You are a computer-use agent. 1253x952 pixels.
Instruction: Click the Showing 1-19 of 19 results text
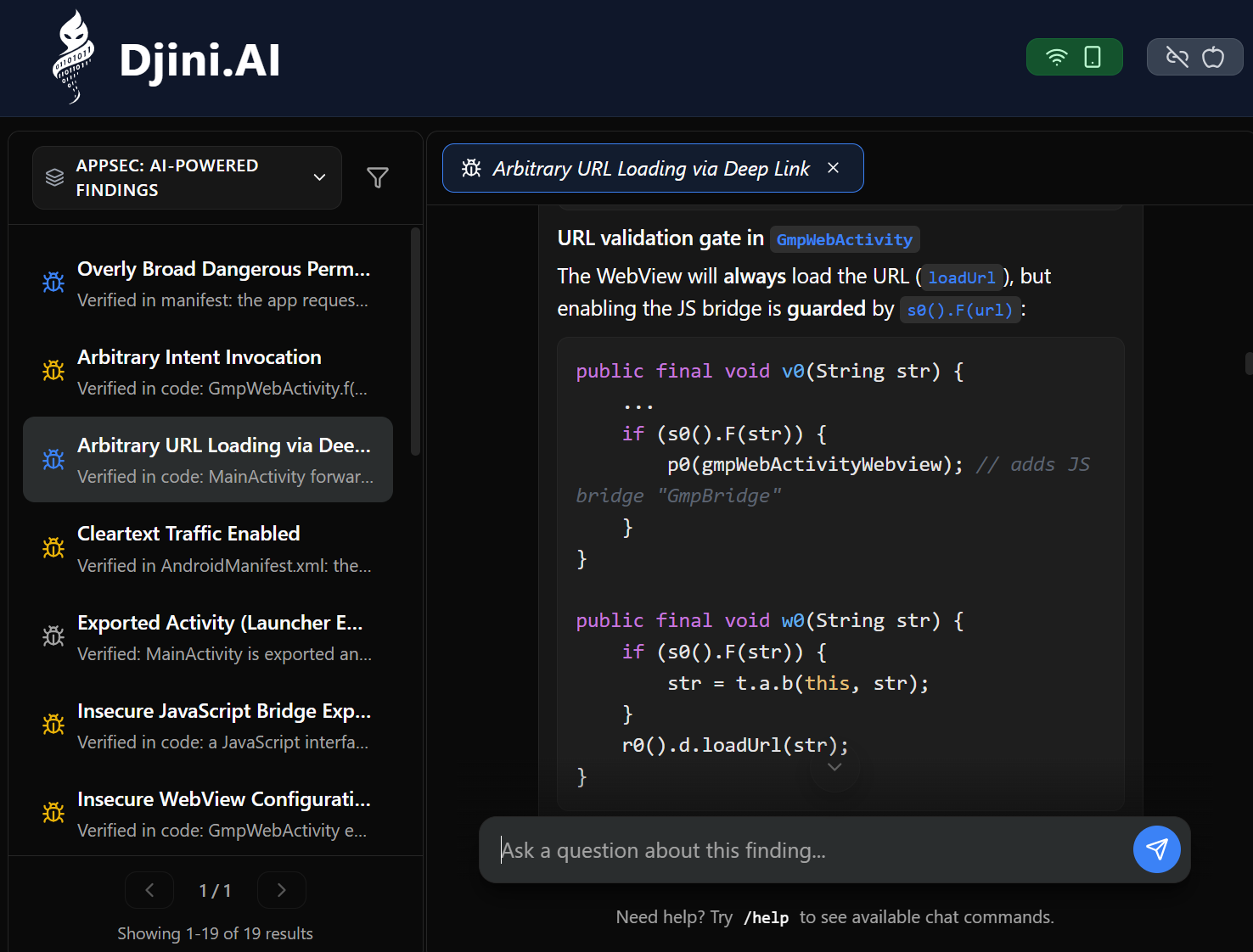click(216, 933)
